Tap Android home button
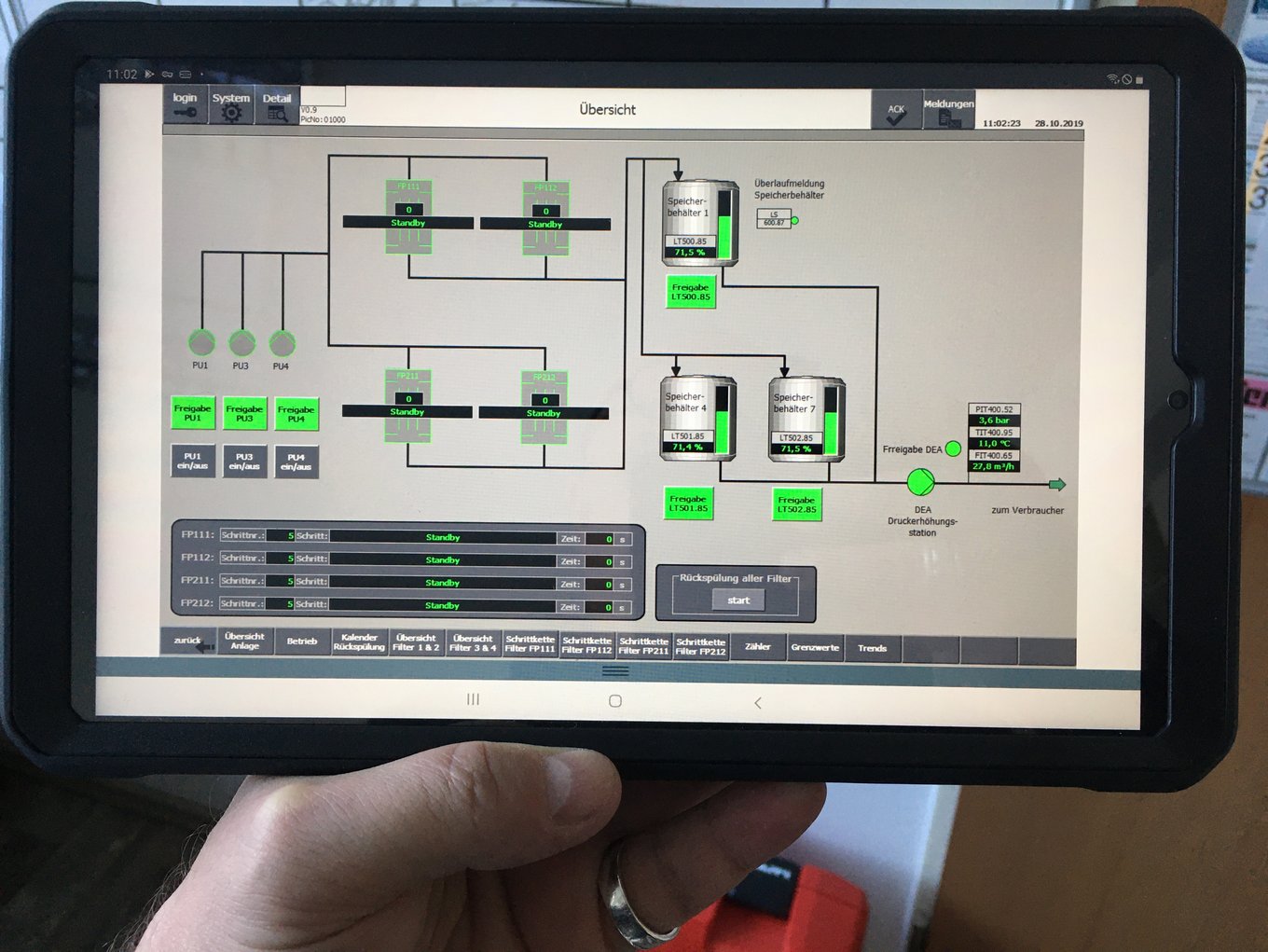 click(x=615, y=701)
